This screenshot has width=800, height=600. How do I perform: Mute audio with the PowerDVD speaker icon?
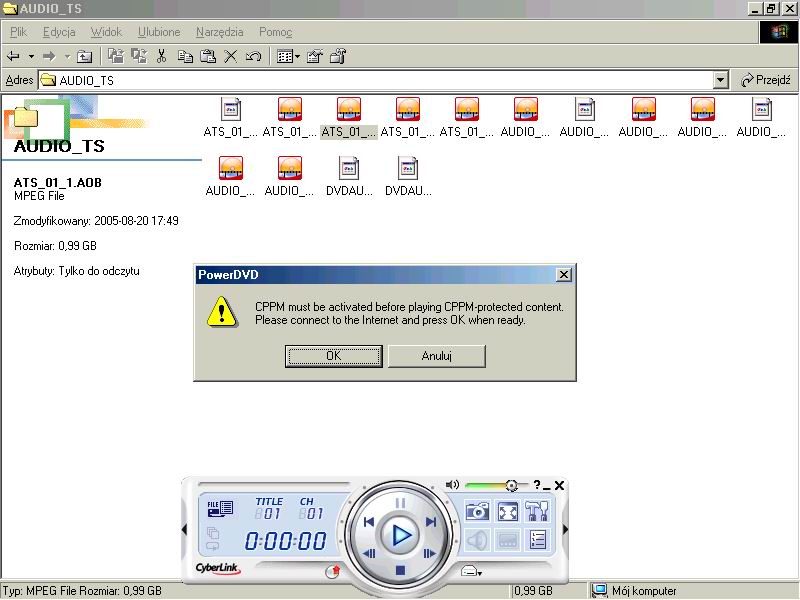(x=452, y=485)
